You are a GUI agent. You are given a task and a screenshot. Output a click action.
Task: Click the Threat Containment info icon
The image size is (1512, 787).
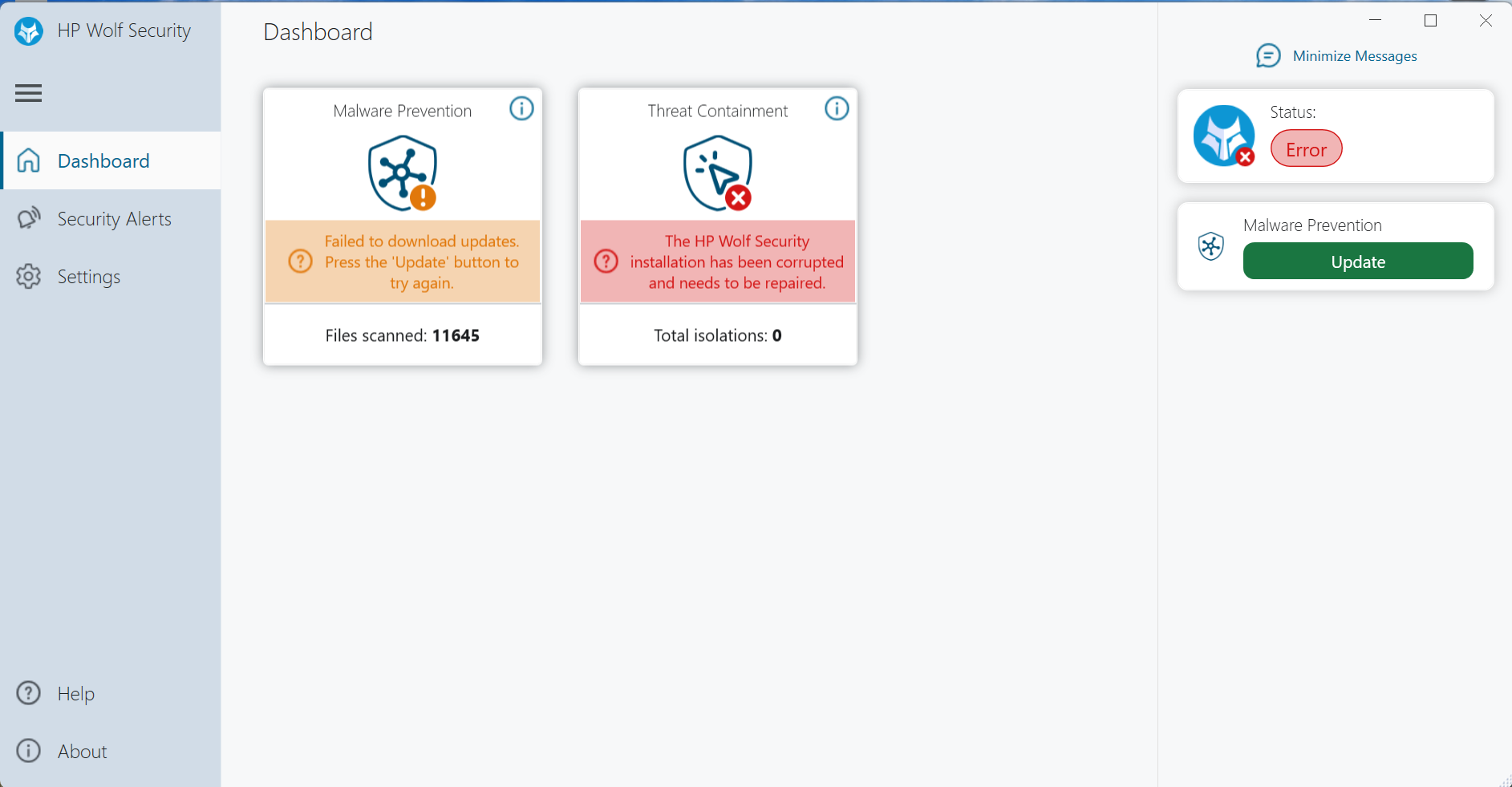point(837,108)
